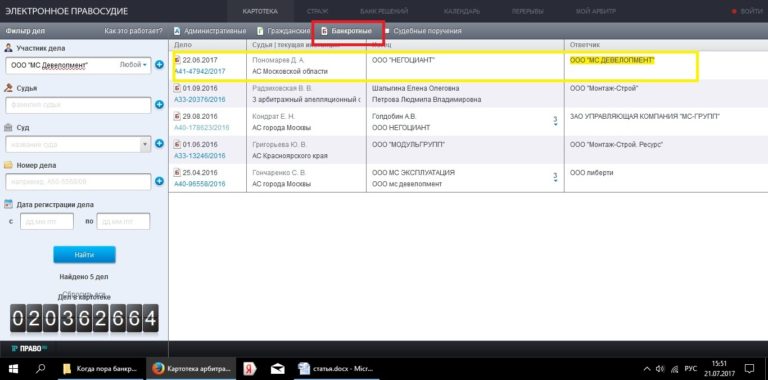Click bankruptcy icon beside 01.06.2016 case
The width and height of the screenshot is (768, 380).
178,144
